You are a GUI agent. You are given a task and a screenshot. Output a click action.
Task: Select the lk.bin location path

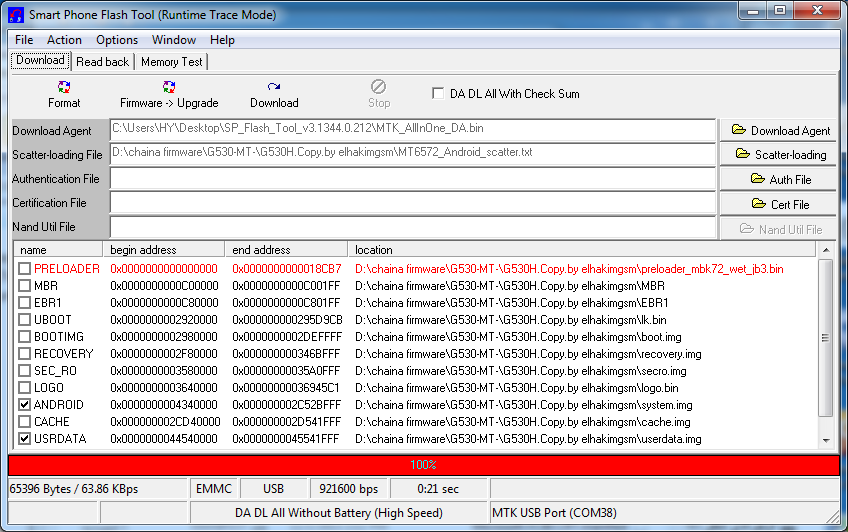(511, 320)
